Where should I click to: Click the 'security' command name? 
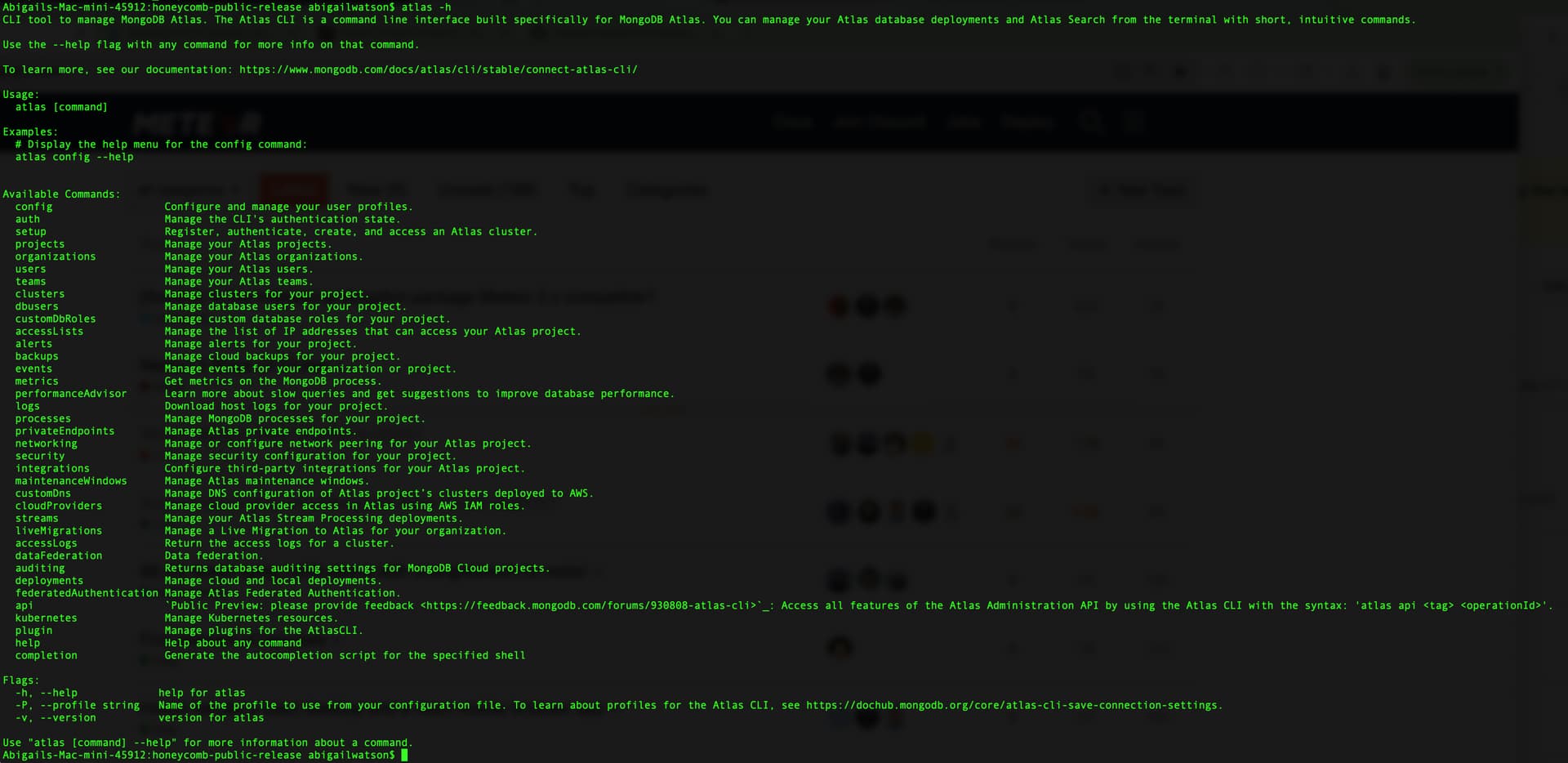[40, 456]
